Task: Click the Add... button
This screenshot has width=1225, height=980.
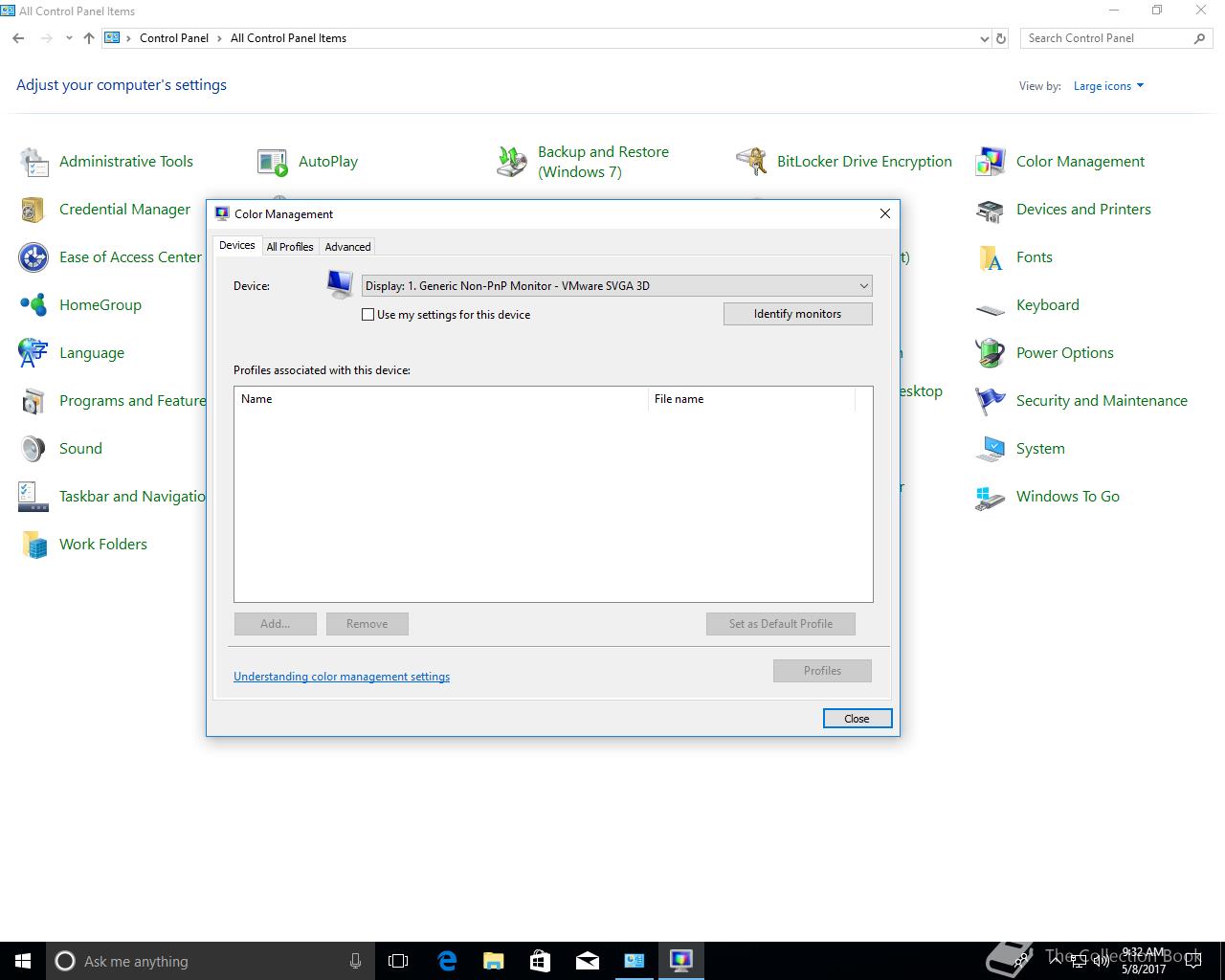Action: [x=276, y=624]
